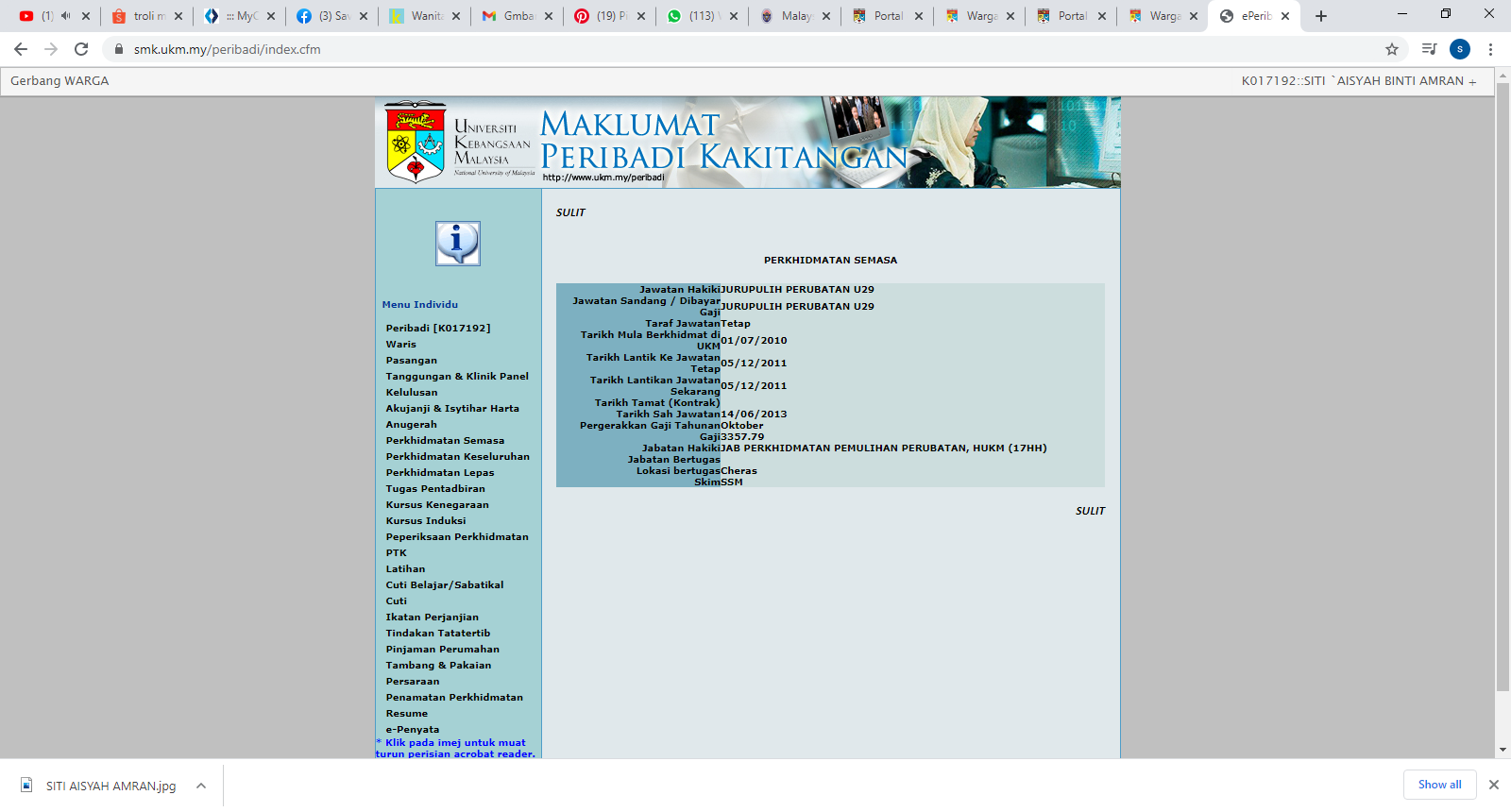The image size is (1511, 812).
Task: Open a new browser tab
Action: tap(1321, 16)
